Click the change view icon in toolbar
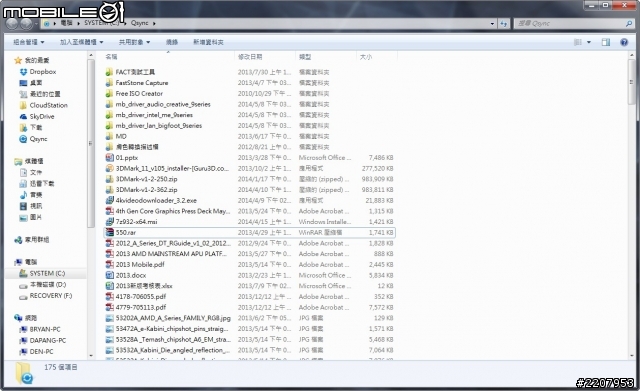Screen dimensions: 640x391 [578, 42]
